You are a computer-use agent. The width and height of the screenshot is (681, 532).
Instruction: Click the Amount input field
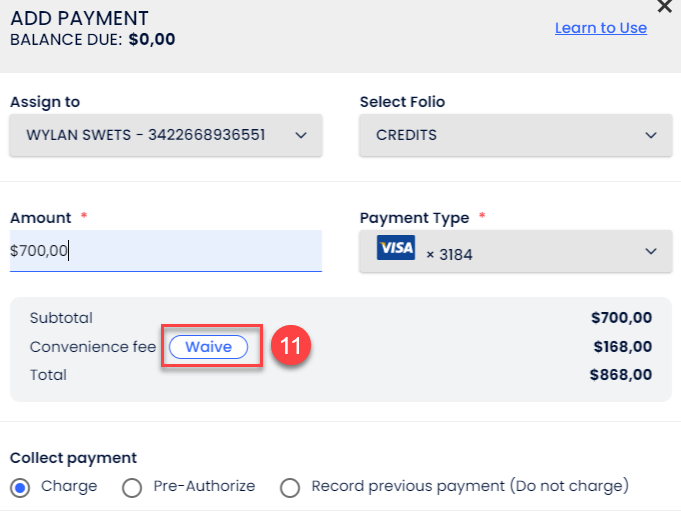(165, 251)
